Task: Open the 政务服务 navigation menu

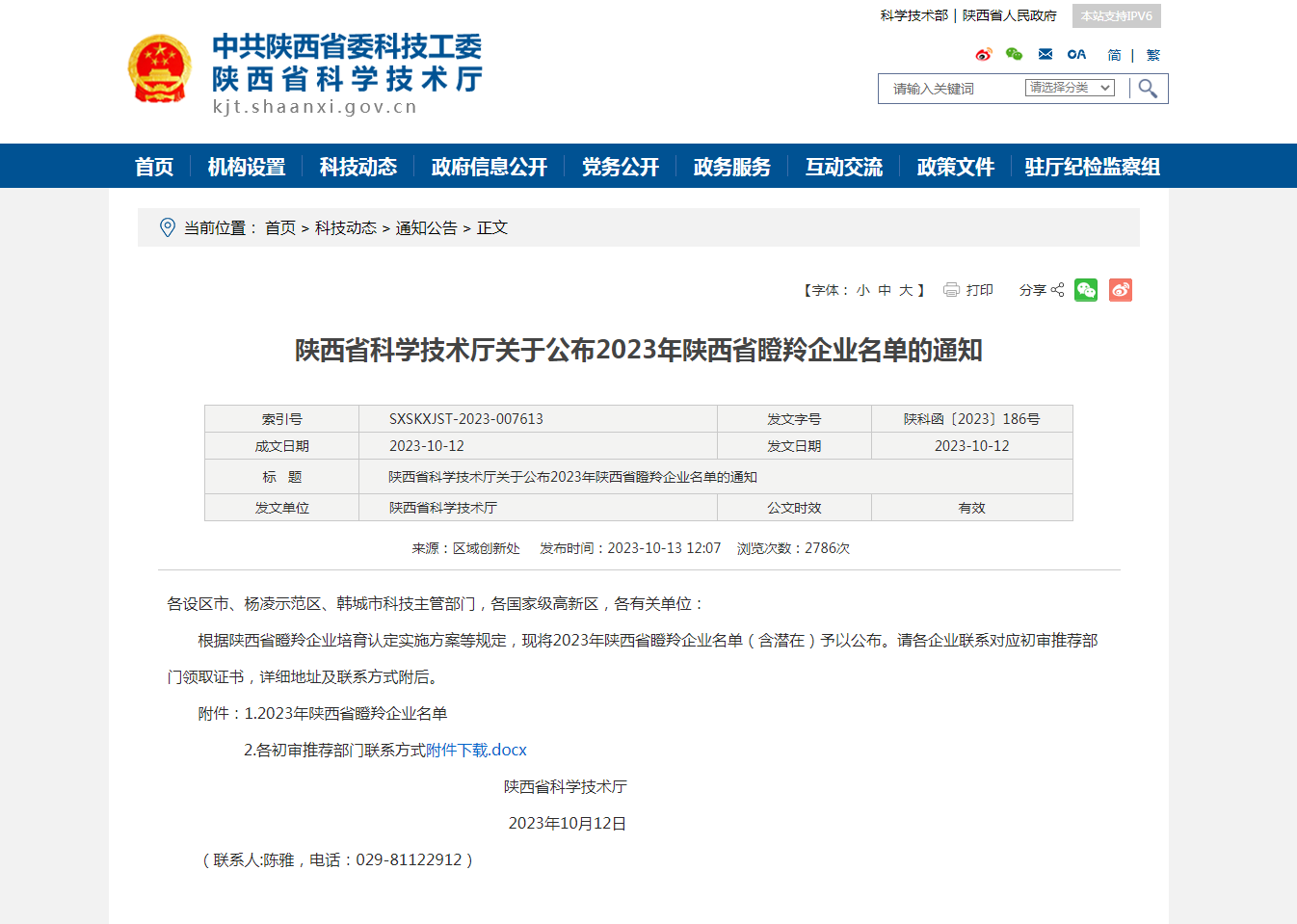Action: (731, 167)
